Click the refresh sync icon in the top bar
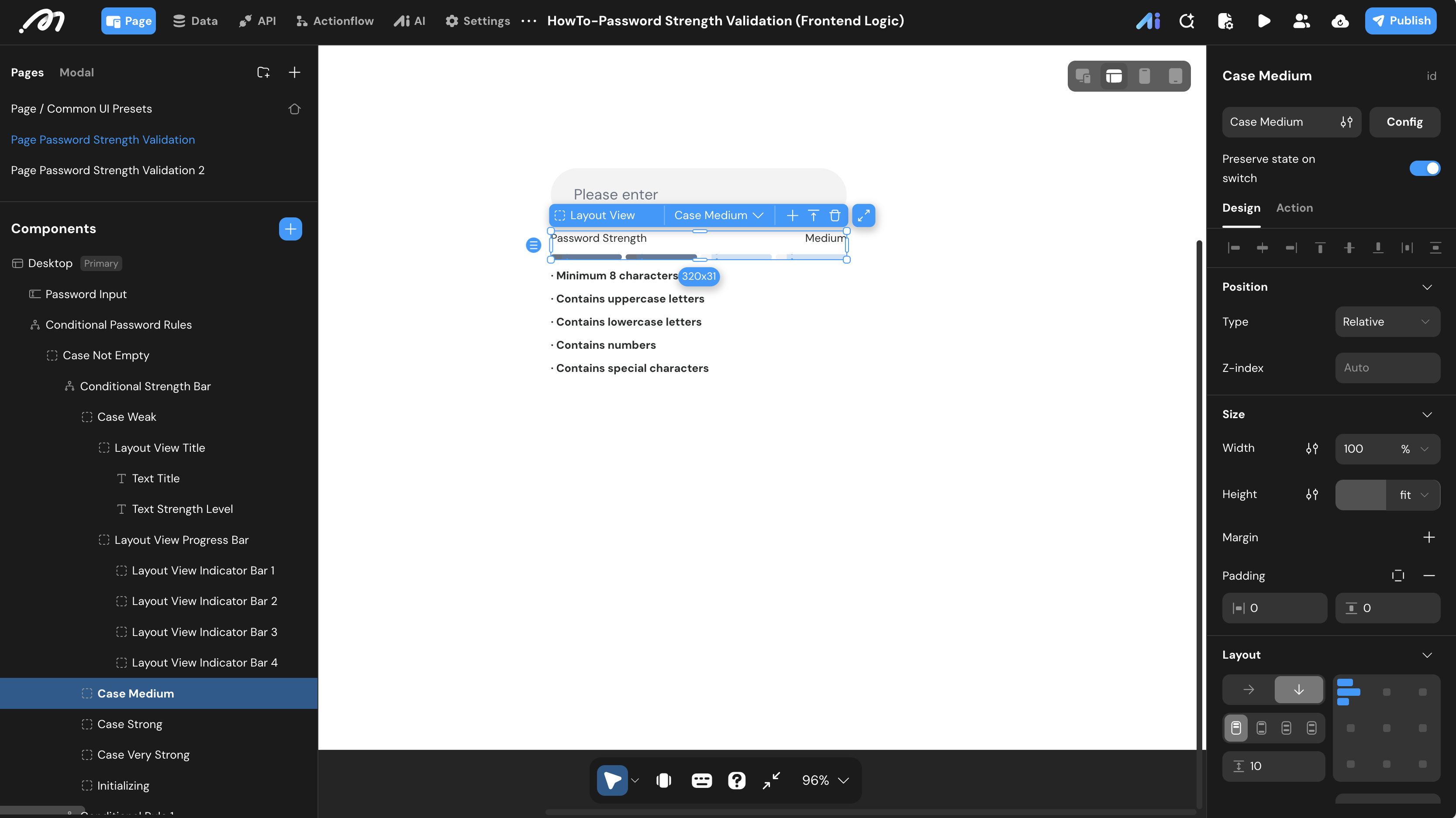Image resolution: width=1456 pixels, height=818 pixels. click(x=1187, y=21)
